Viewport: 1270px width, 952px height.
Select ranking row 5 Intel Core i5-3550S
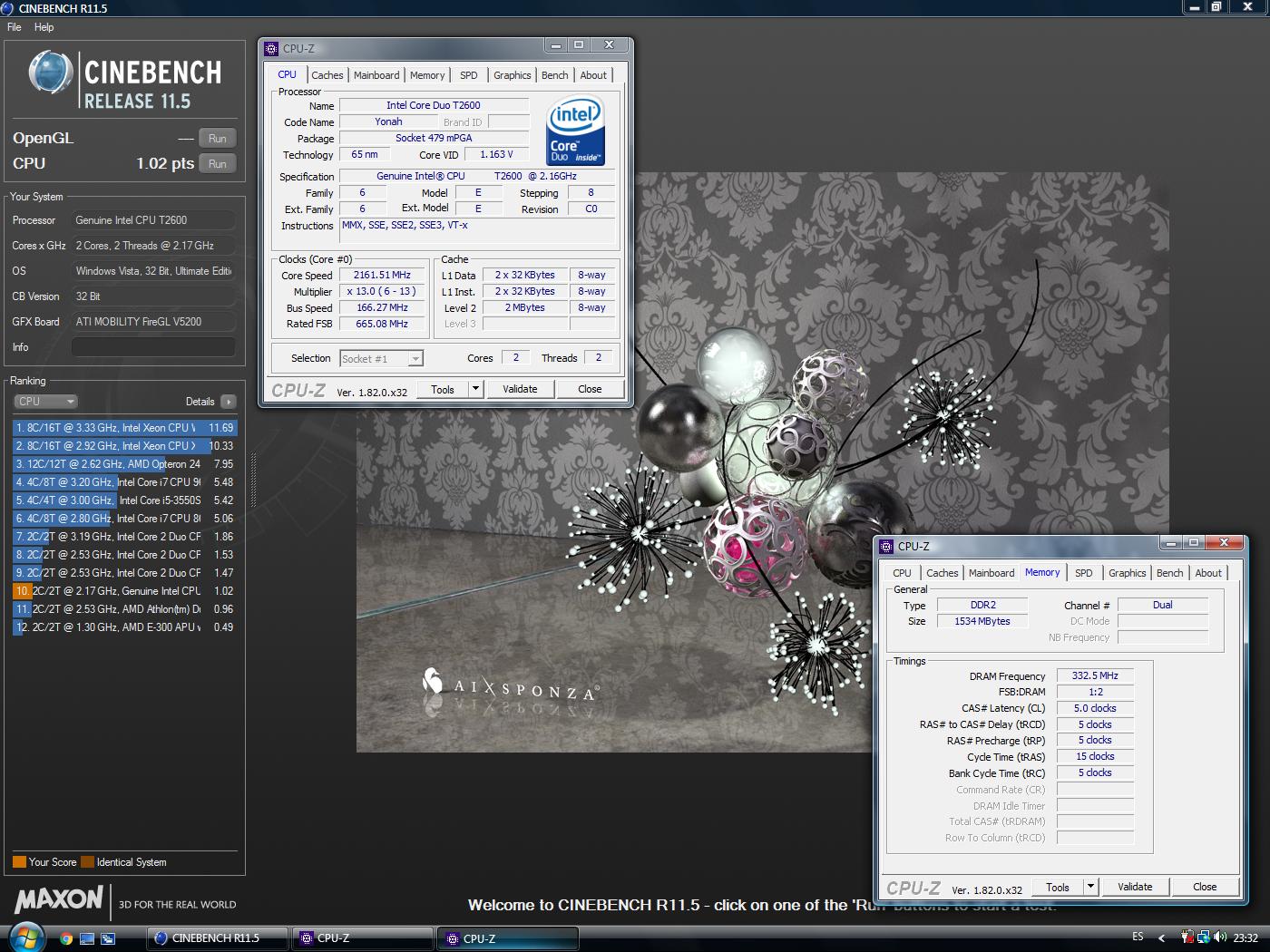click(x=124, y=500)
